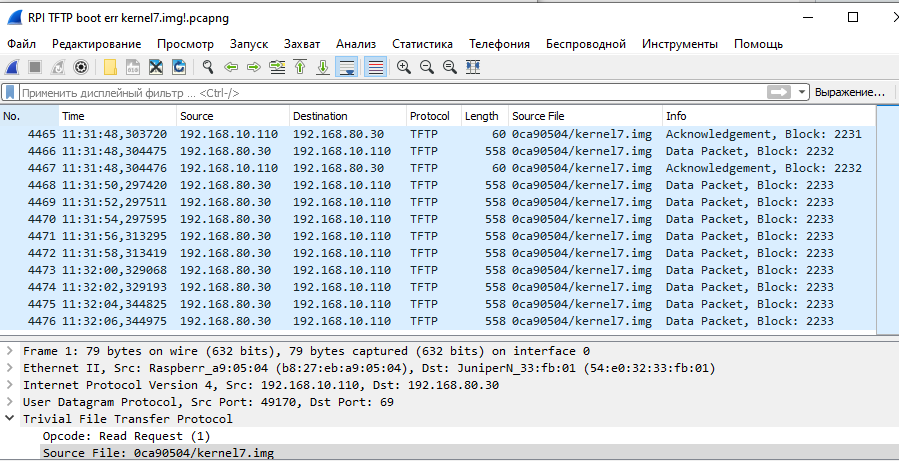Maximize the Wireshark window
This screenshot has width=899, height=461.
853,17
